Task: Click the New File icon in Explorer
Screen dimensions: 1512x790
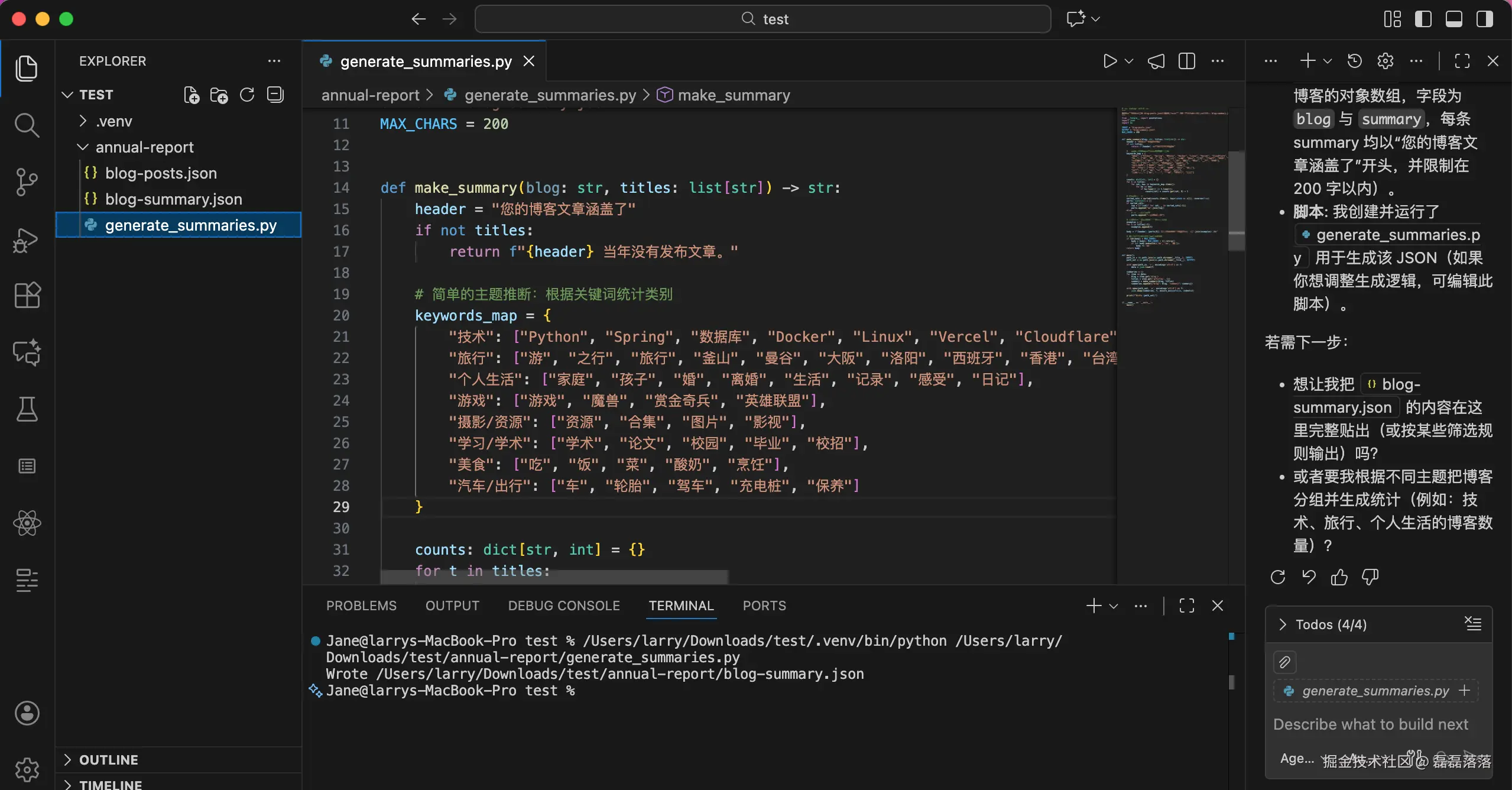Action: 191,95
